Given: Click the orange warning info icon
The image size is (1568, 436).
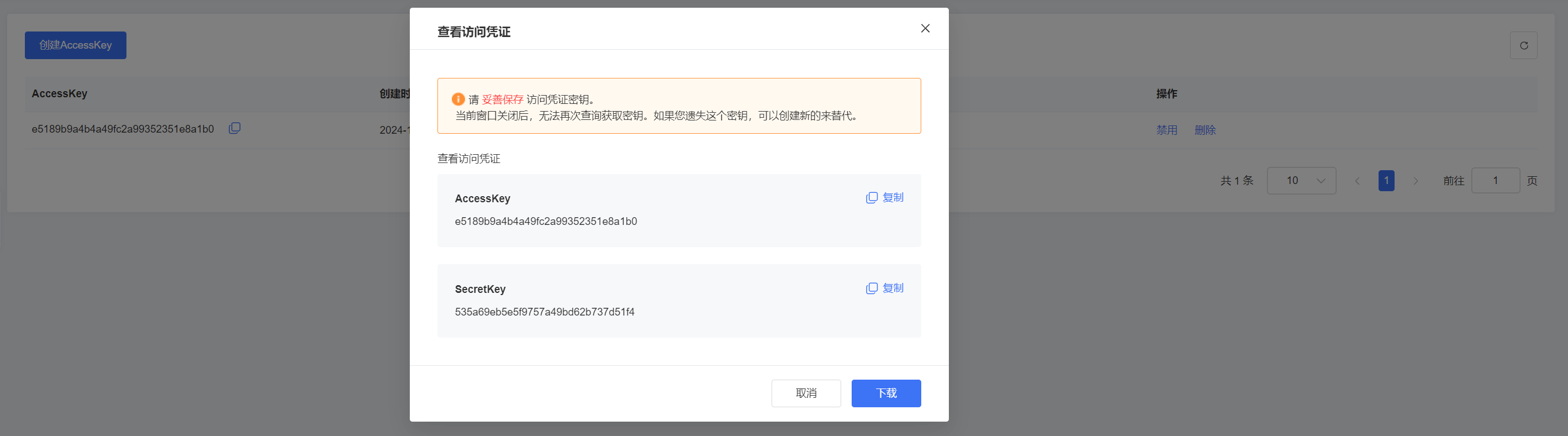Looking at the screenshot, I should 458,99.
